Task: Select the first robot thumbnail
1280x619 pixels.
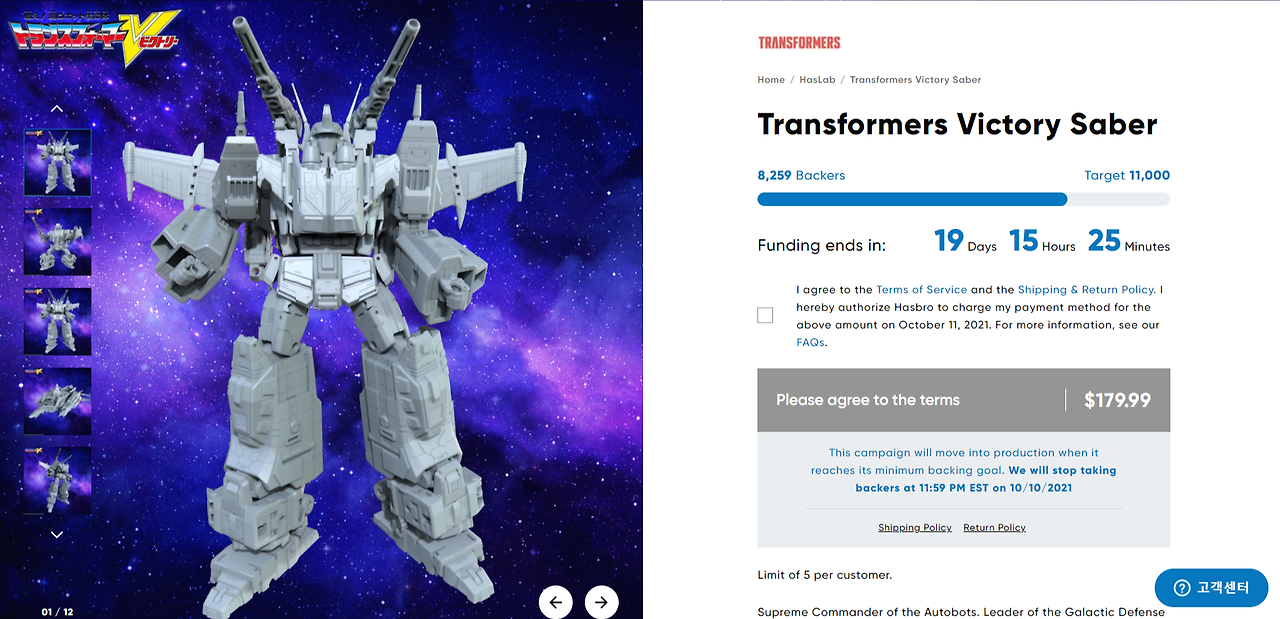Action: tap(57, 162)
